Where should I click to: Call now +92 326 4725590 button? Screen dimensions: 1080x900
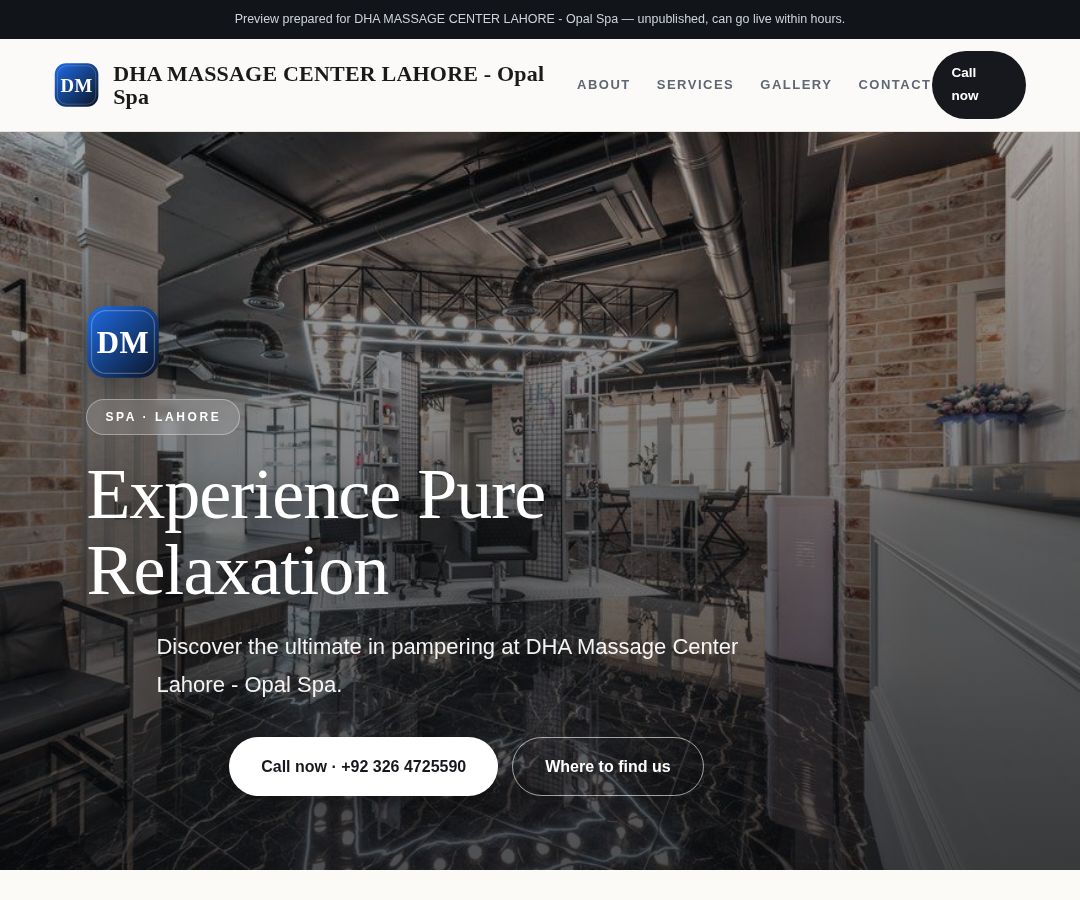363,766
